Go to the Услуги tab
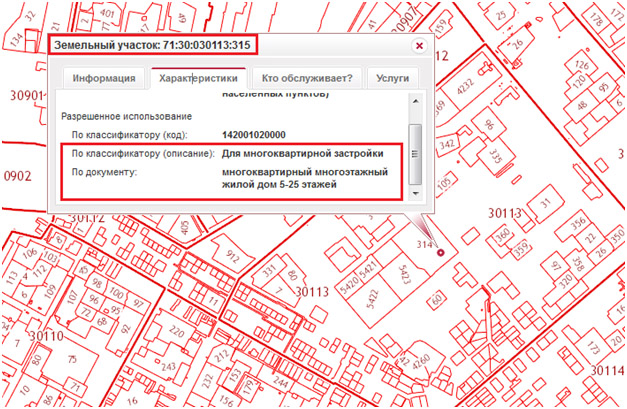Viewport: 627px width, 409px height. click(394, 78)
